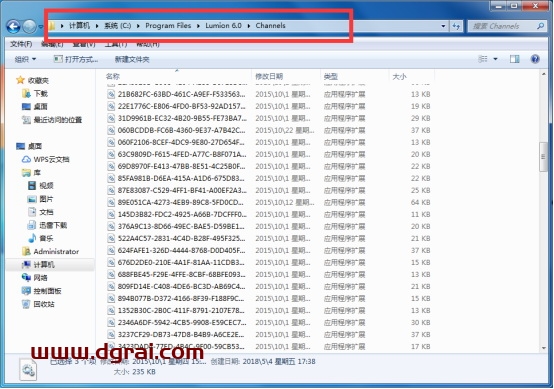Sort by the 大小 column header
This screenshot has height=389, width=554.
pyautogui.click(x=411, y=76)
